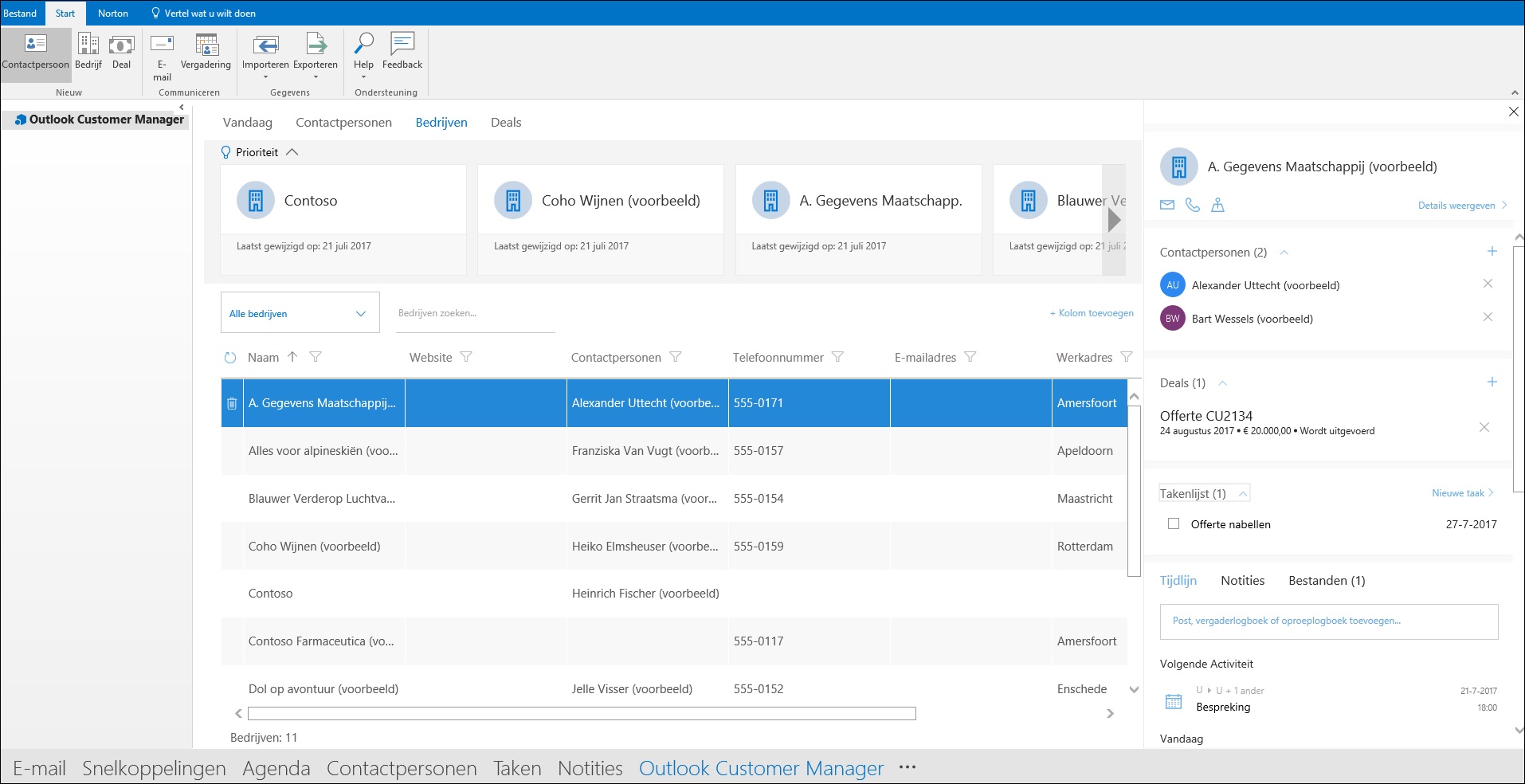This screenshot has height=784, width=1525.
Task: Select 'Dol op avontuur (voorbeeld)' row
Action: (674, 689)
